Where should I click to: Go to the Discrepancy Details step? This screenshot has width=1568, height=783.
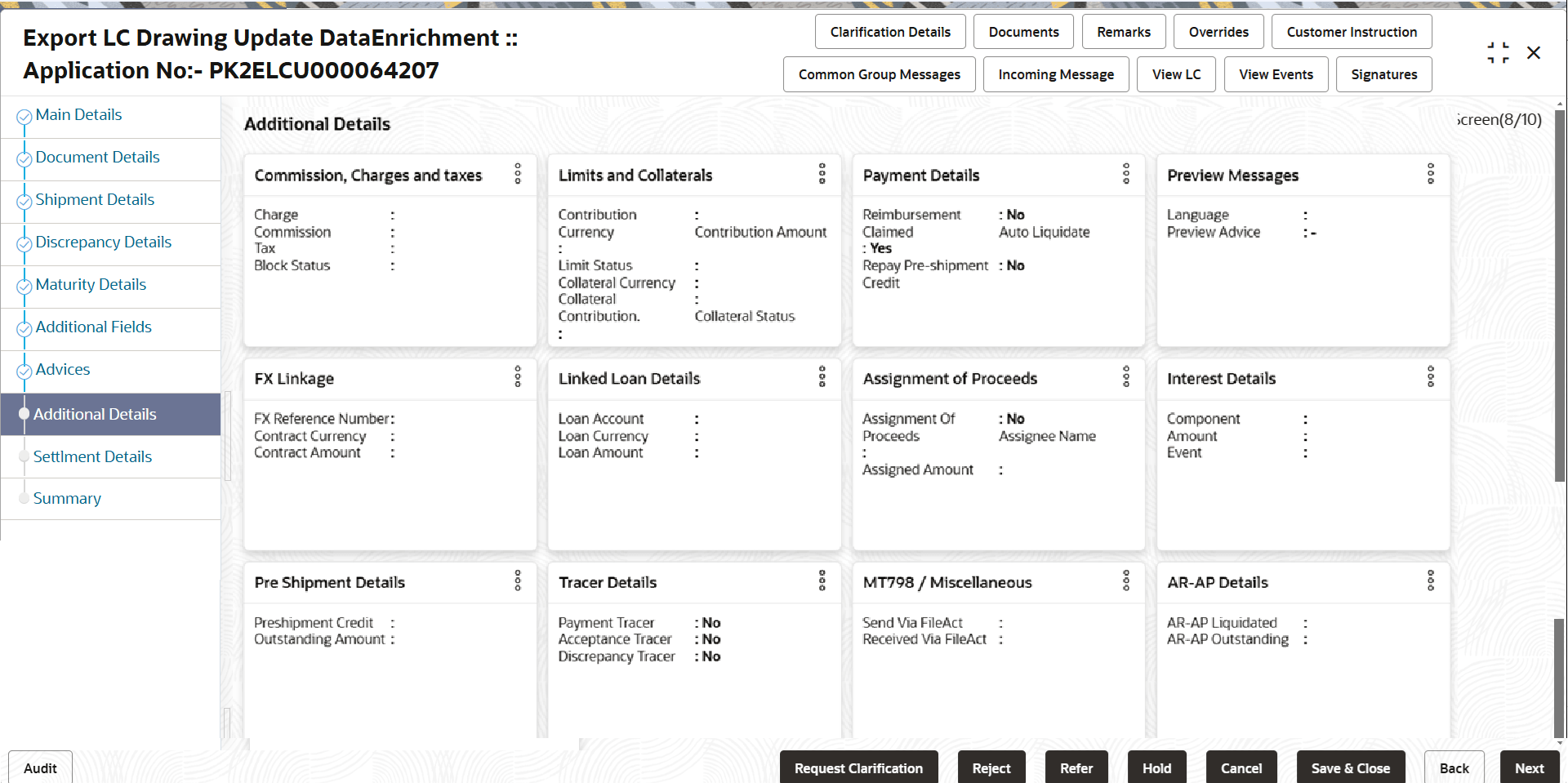tap(104, 242)
